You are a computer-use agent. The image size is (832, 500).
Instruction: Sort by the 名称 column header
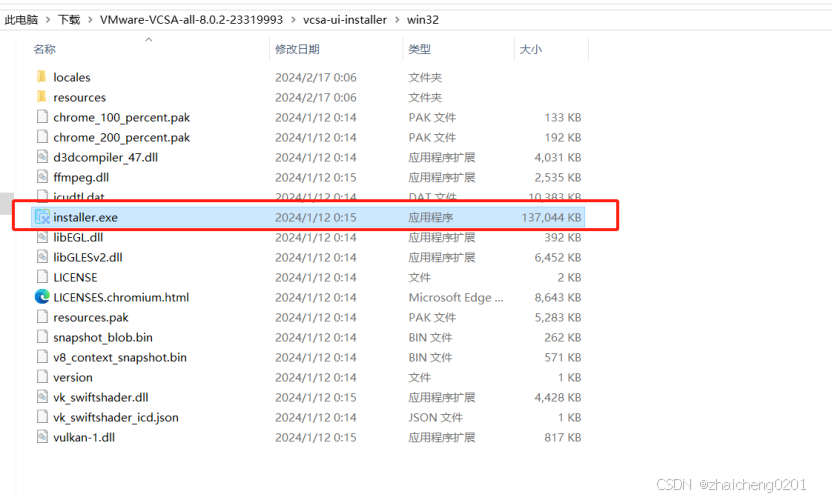point(44,49)
